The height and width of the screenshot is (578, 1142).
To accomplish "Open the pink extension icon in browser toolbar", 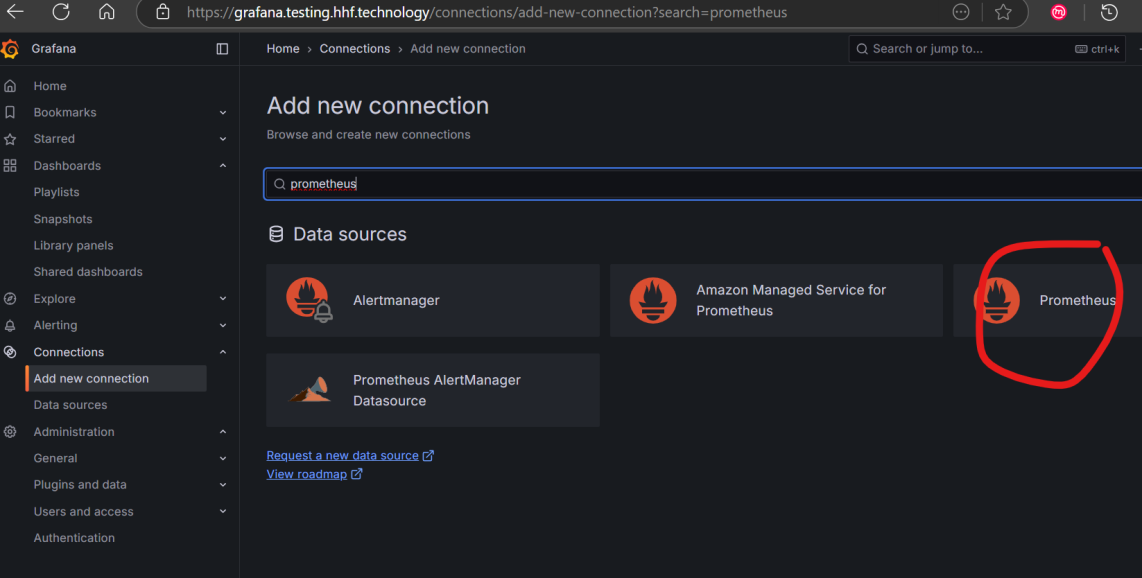I will tap(1059, 12).
